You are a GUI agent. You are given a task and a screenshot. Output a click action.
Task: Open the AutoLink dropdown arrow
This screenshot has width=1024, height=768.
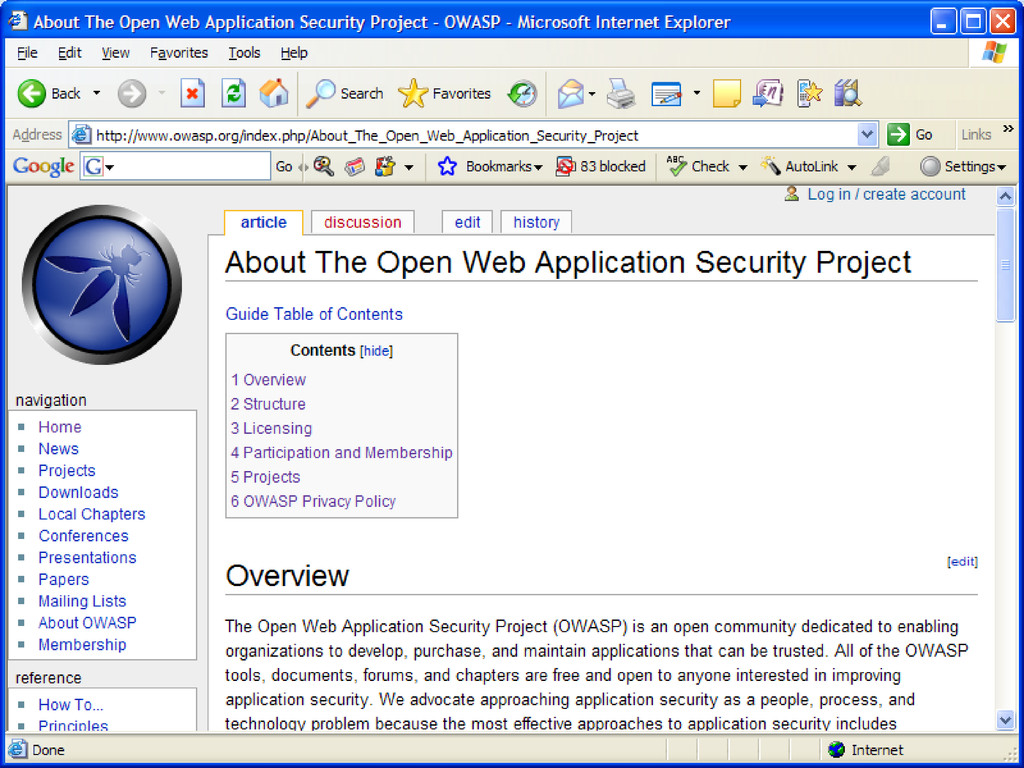click(x=852, y=167)
